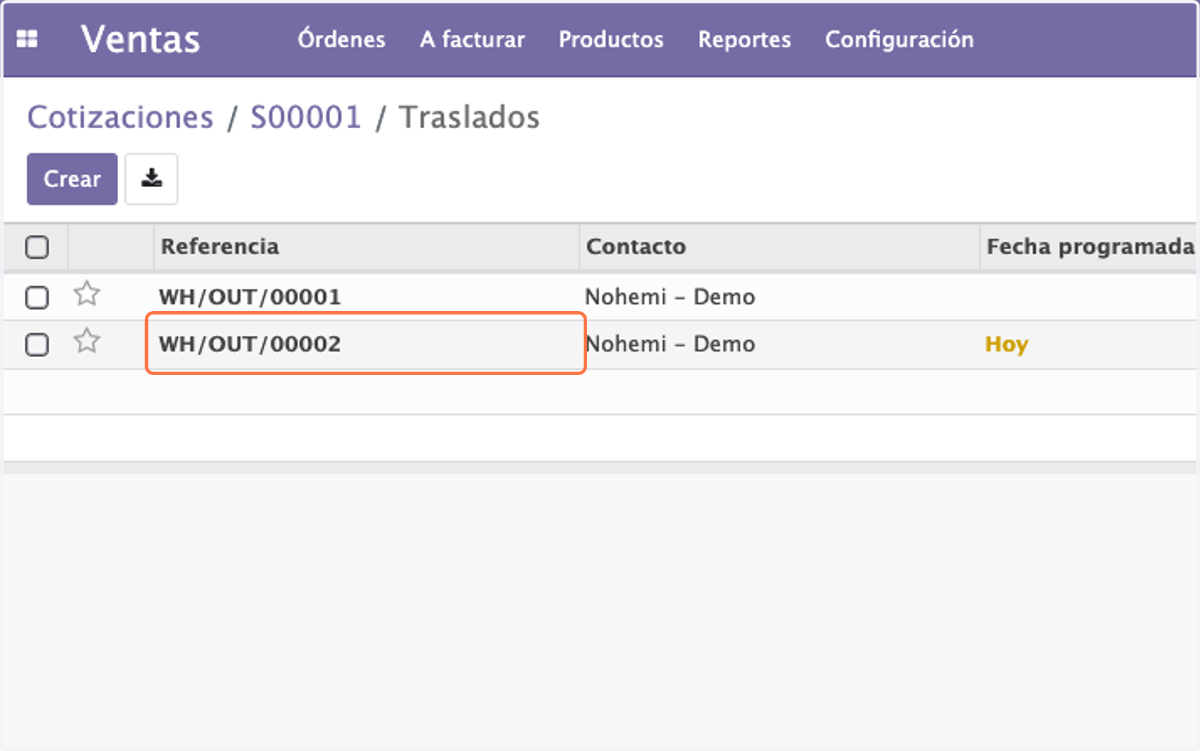Open the Reportes menu
Image resolution: width=1200 pixels, height=751 pixels.
pyautogui.click(x=744, y=40)
